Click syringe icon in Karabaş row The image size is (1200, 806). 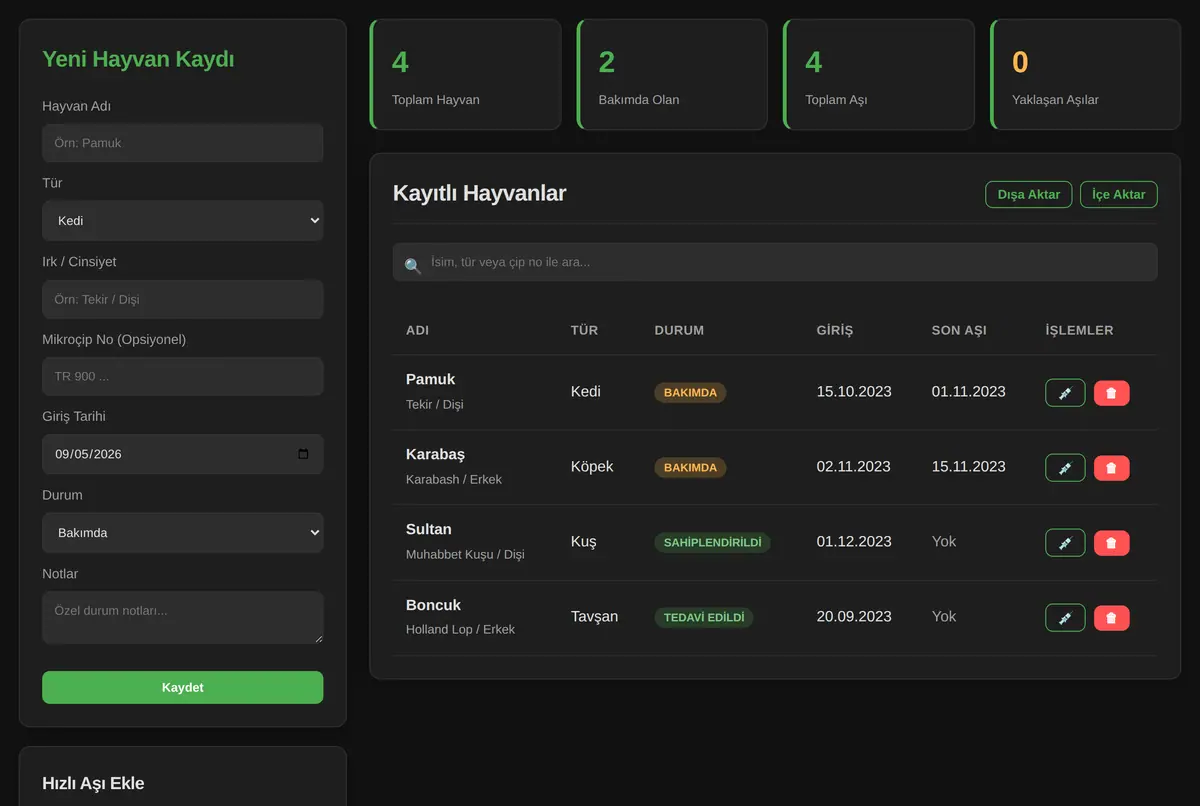tap(1065, 468)
